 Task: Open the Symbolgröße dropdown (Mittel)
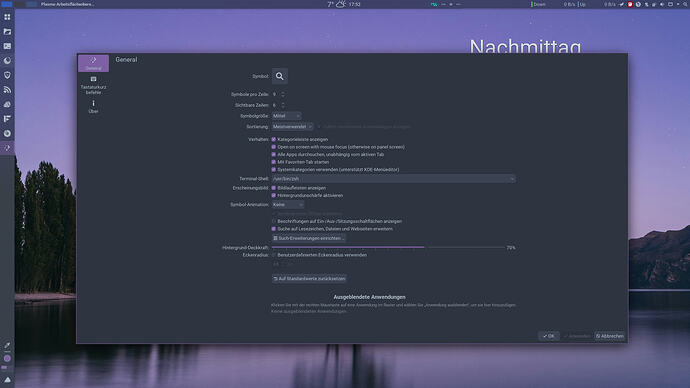pyautogui.click(x=286, y=116)
